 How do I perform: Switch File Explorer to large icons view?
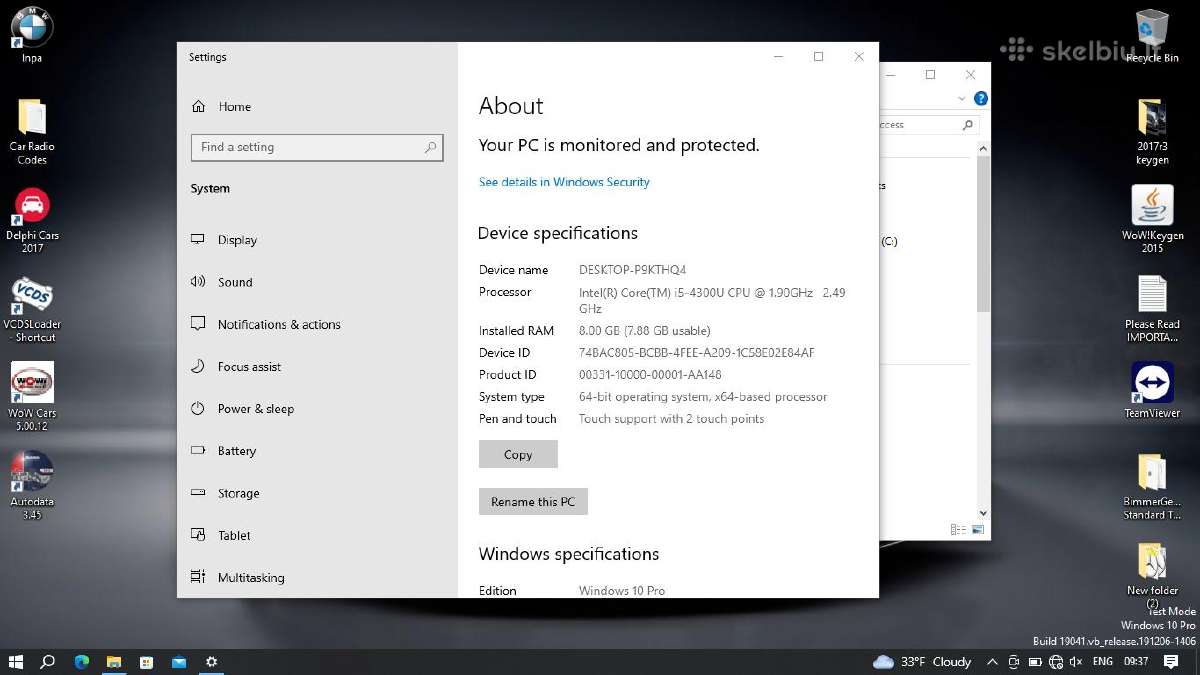click(x=978, y=530)
